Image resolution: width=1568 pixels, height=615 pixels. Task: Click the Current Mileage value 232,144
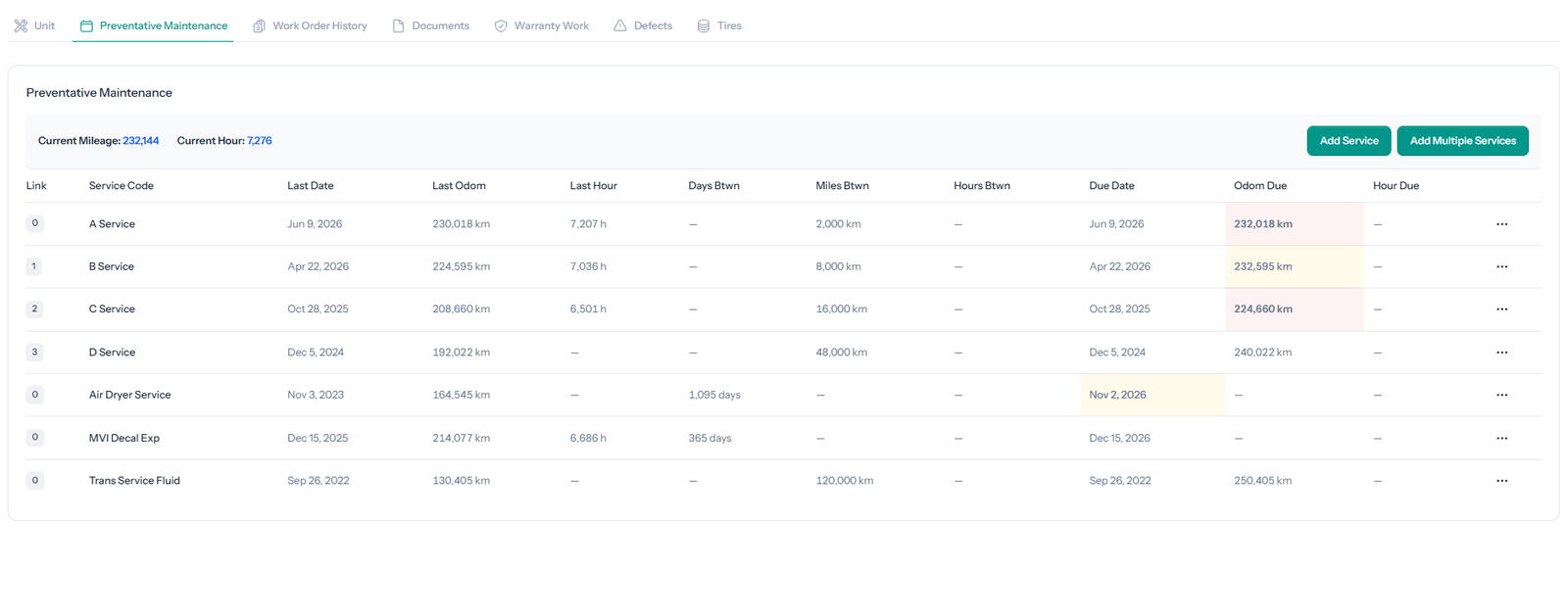pos(141,141)
